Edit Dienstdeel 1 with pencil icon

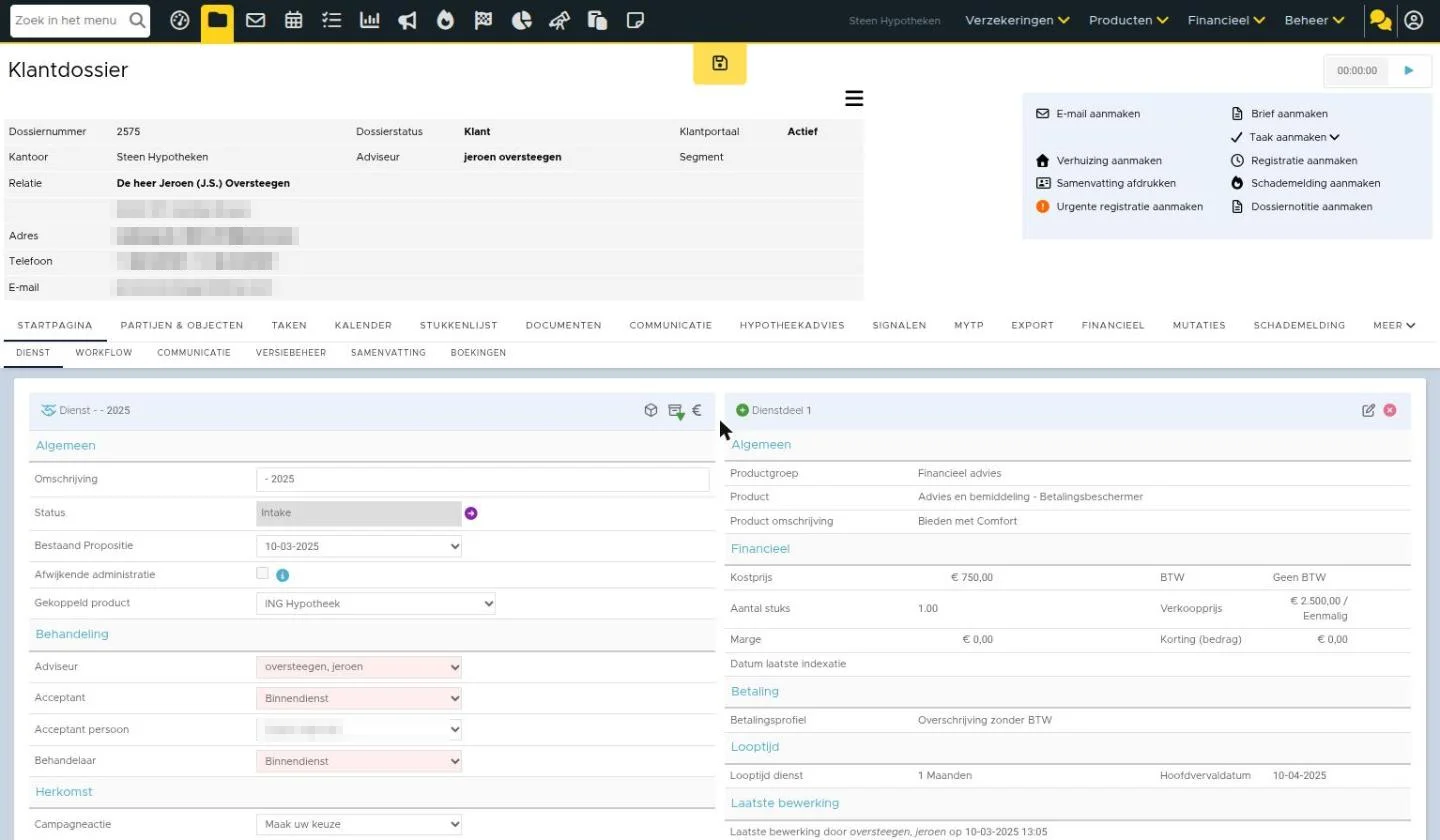1369,410
